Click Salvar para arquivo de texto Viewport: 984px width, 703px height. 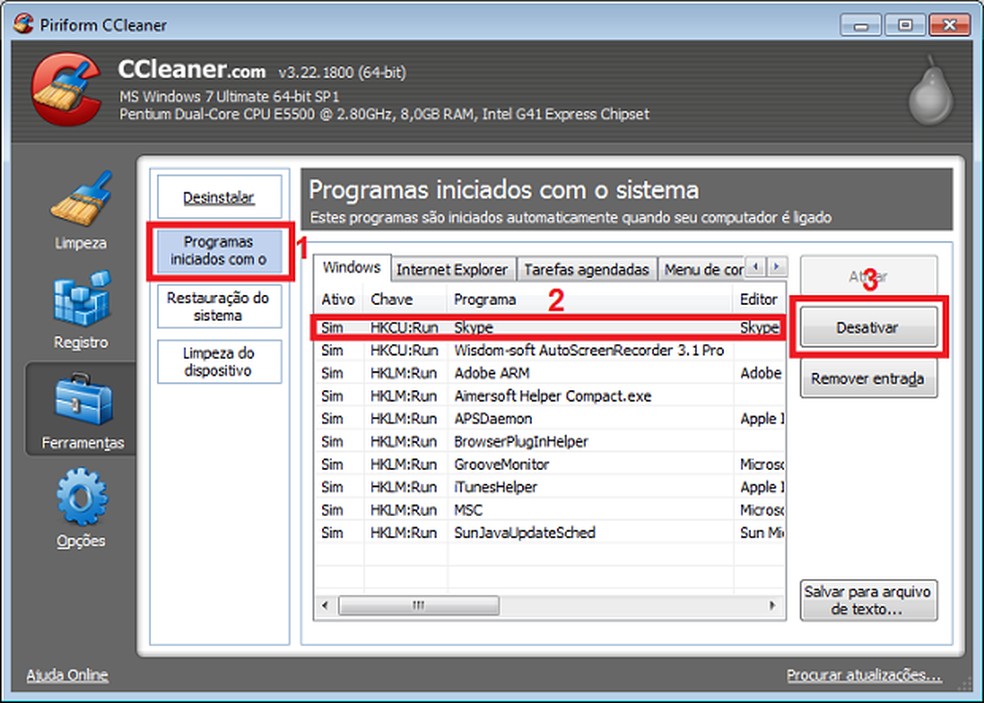tap(869, 600)
